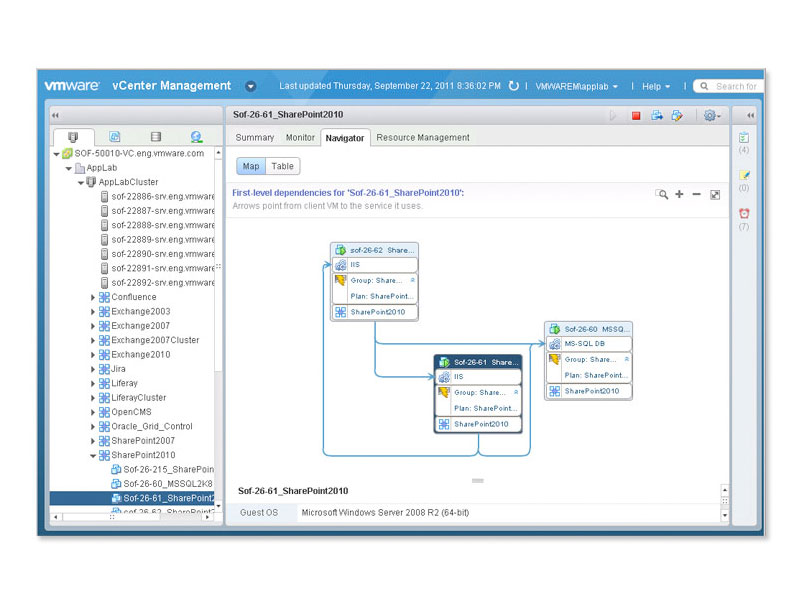Collapse Group section in sof-26-62 node

(x=412, y=280)
